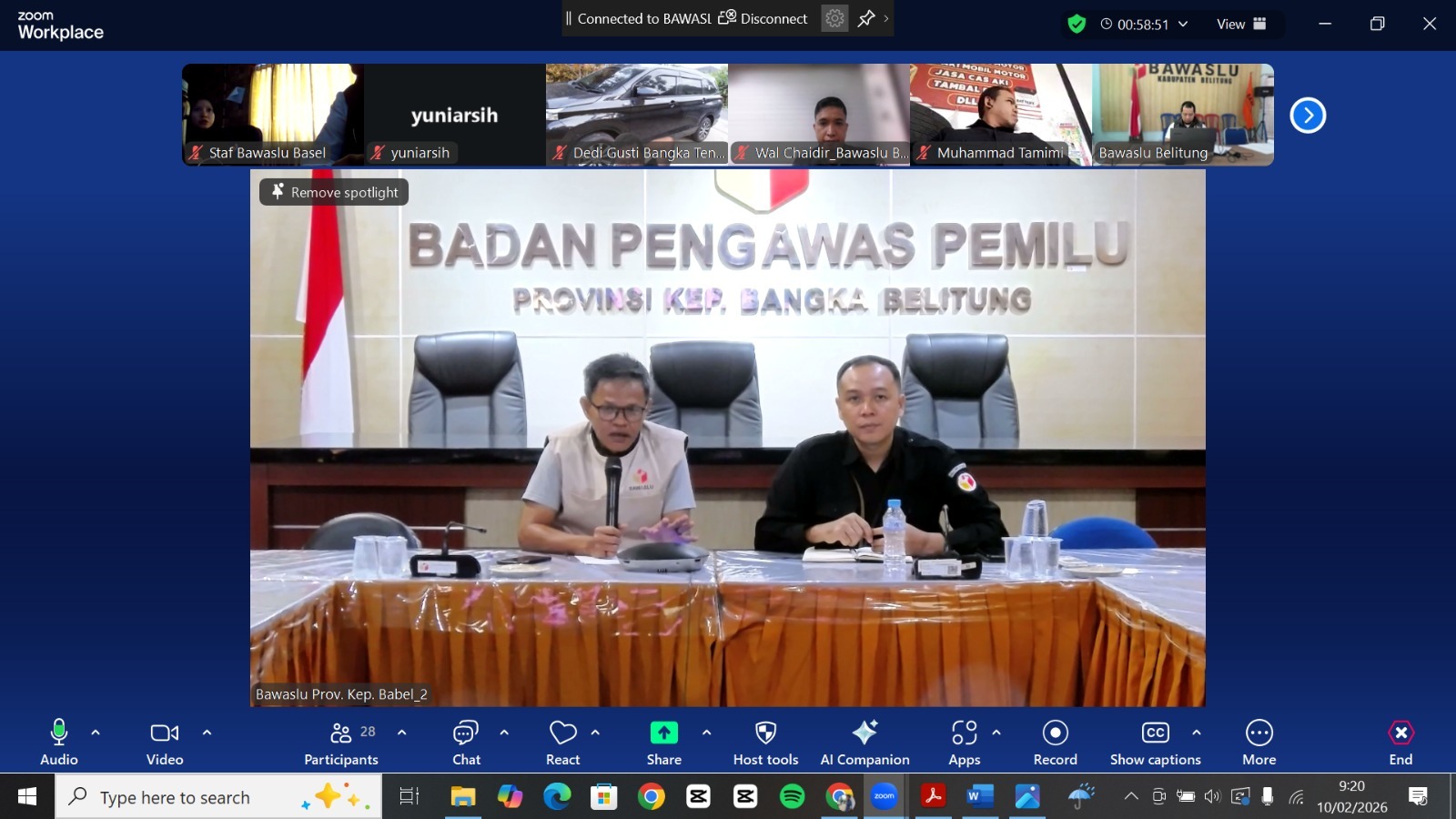Viewport: 1456px width, 819px height.
Task: Show hidden system tray icons
Action: tap(1131, 797)
